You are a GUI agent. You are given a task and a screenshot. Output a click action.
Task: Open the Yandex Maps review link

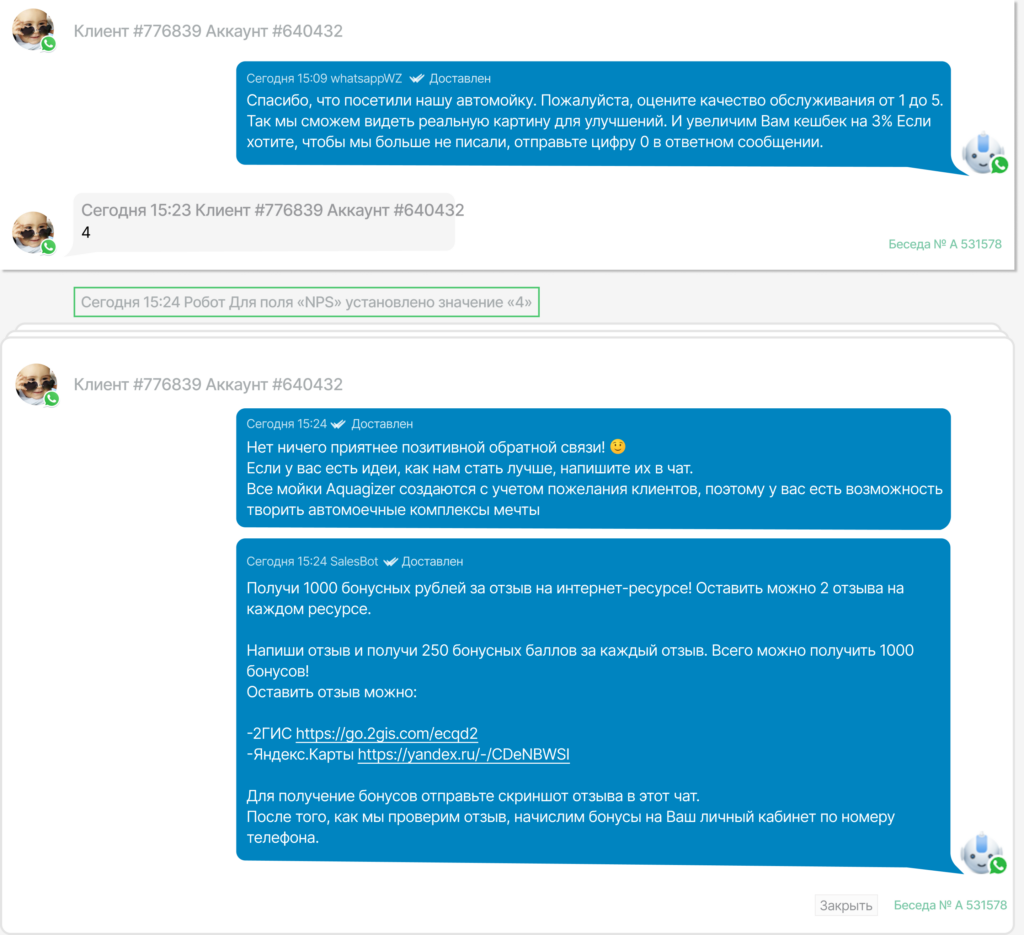464,754
